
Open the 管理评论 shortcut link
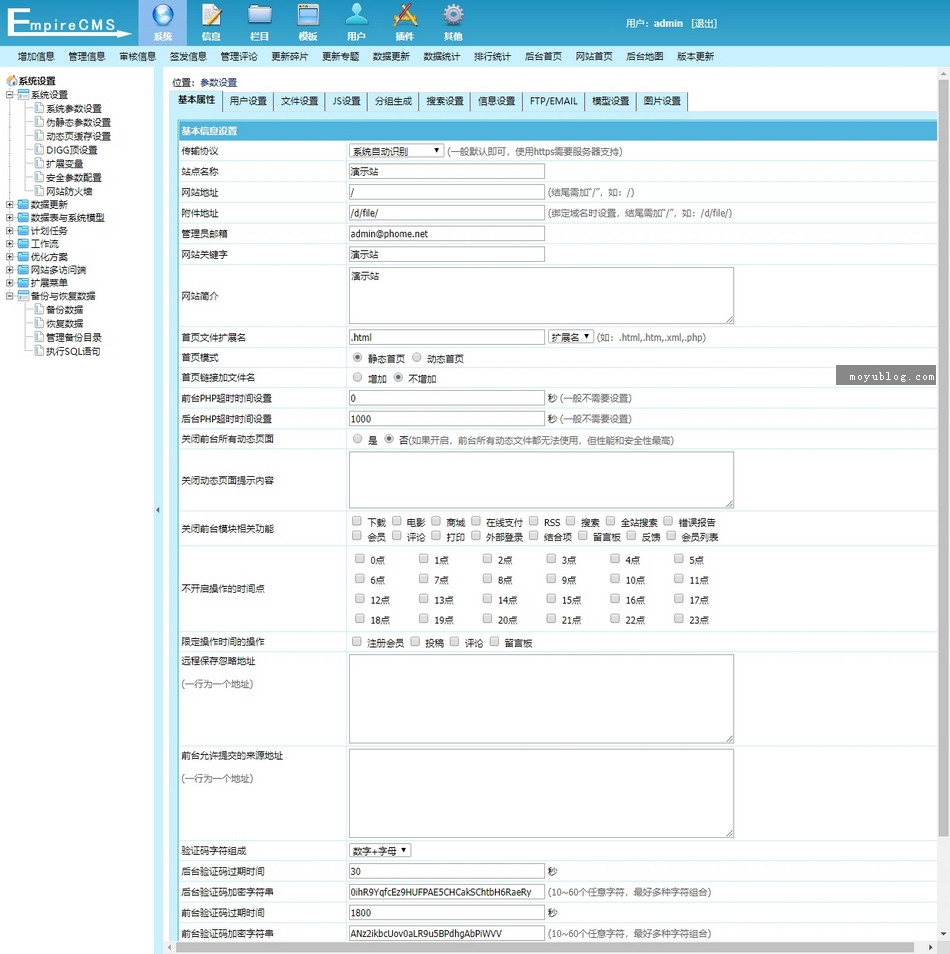(239, 57)
